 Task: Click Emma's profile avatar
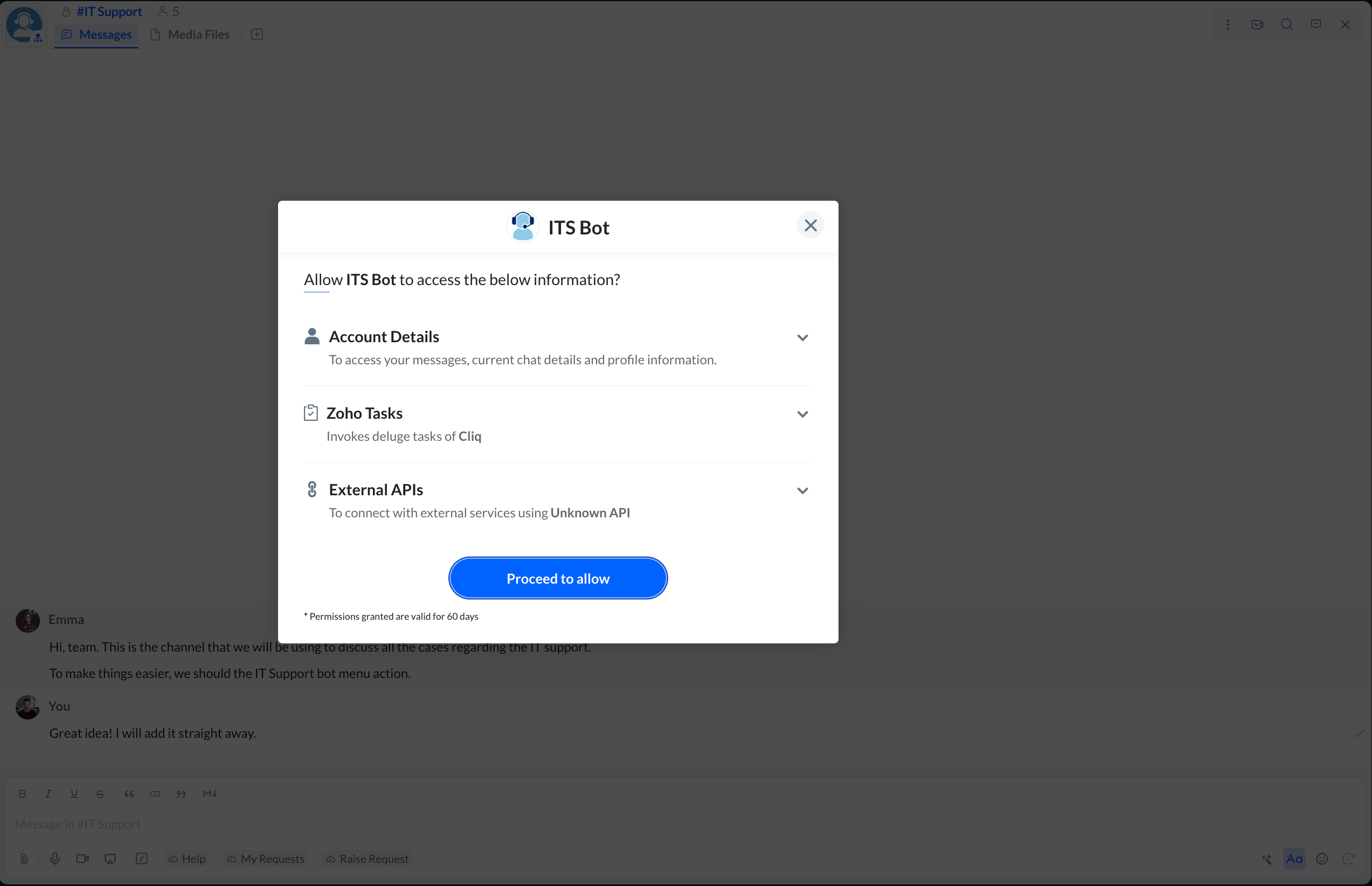27,621
